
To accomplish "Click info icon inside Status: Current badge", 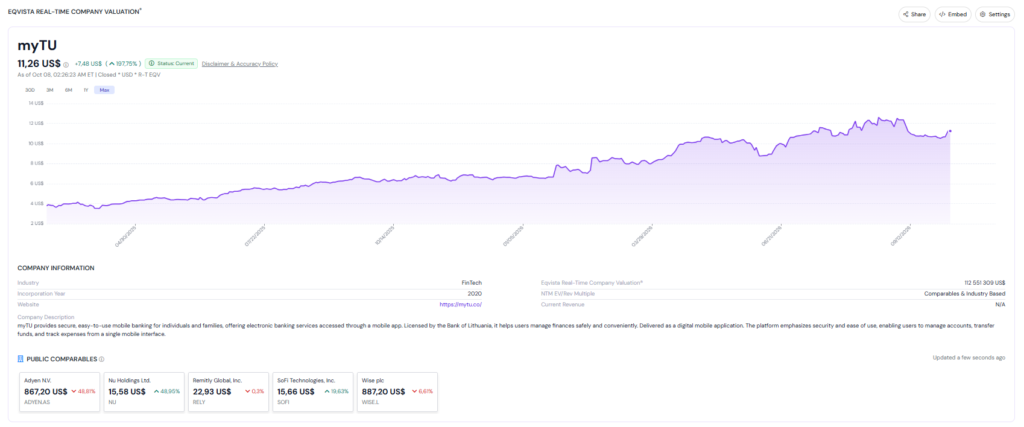I will [x=152, y=63].
